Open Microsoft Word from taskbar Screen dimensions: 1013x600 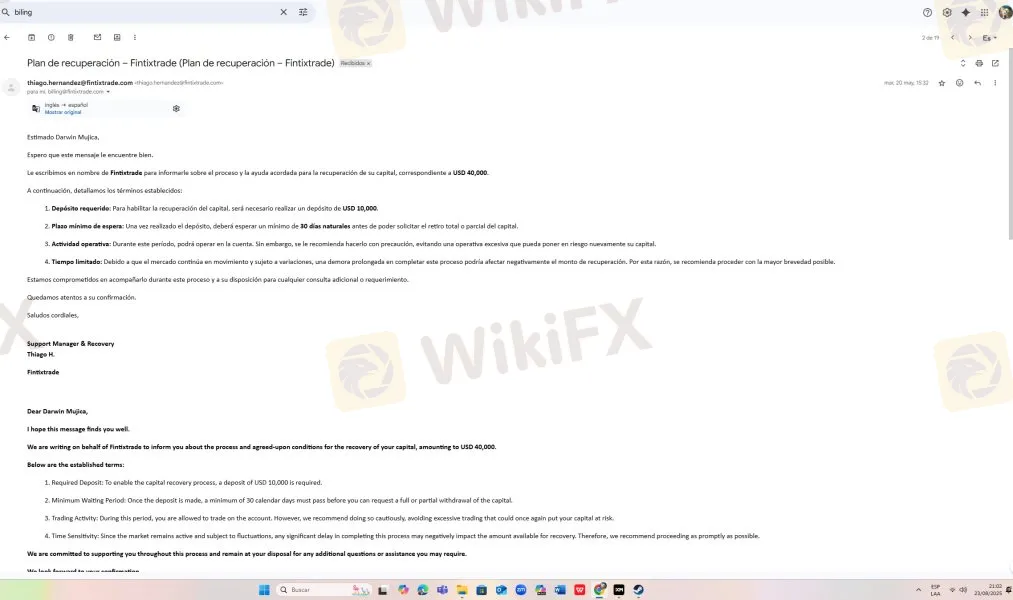click(560, 590)
